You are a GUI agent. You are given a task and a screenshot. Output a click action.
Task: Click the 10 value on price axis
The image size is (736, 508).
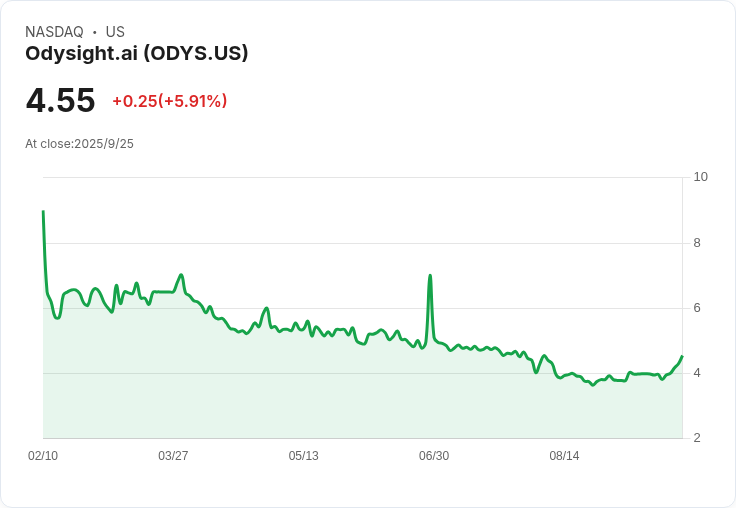click(700, 177)
